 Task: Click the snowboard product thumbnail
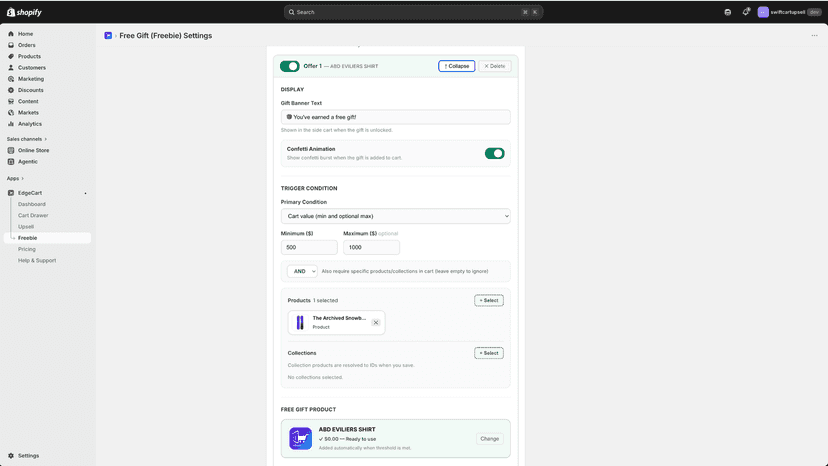pos(300,322)
